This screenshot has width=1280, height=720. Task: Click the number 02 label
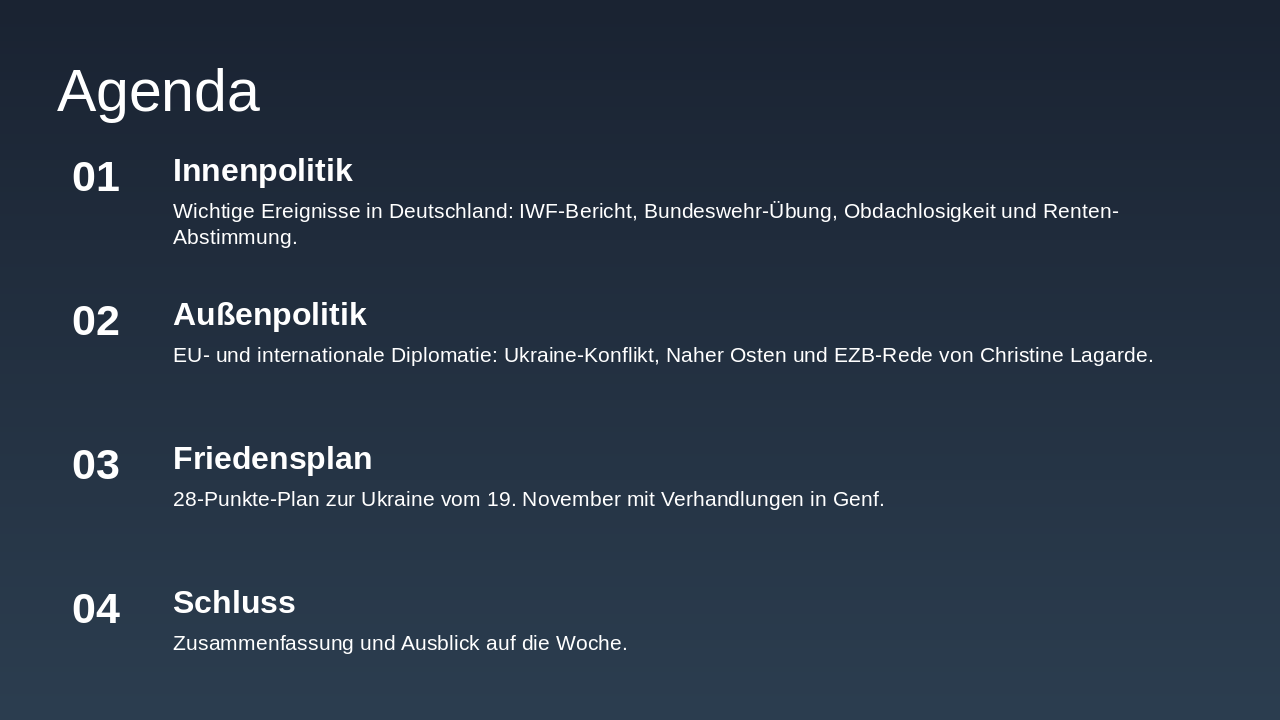pyautogui.click(x=96, y=321)
